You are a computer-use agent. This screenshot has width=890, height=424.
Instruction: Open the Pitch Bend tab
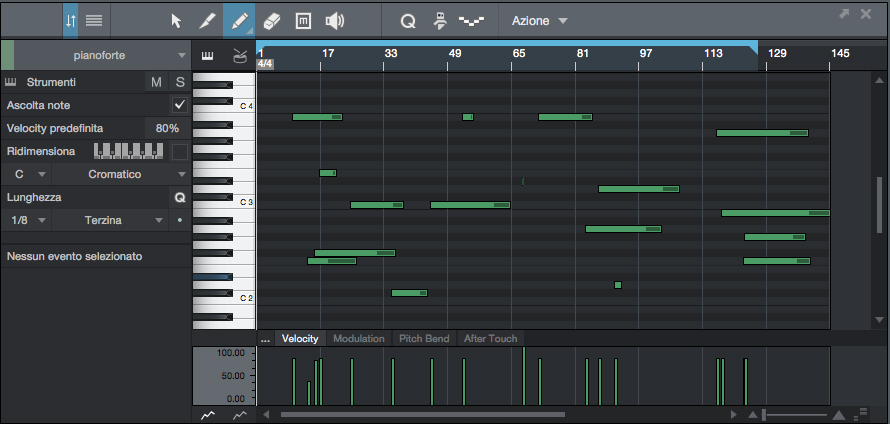(x=424, y=339)
